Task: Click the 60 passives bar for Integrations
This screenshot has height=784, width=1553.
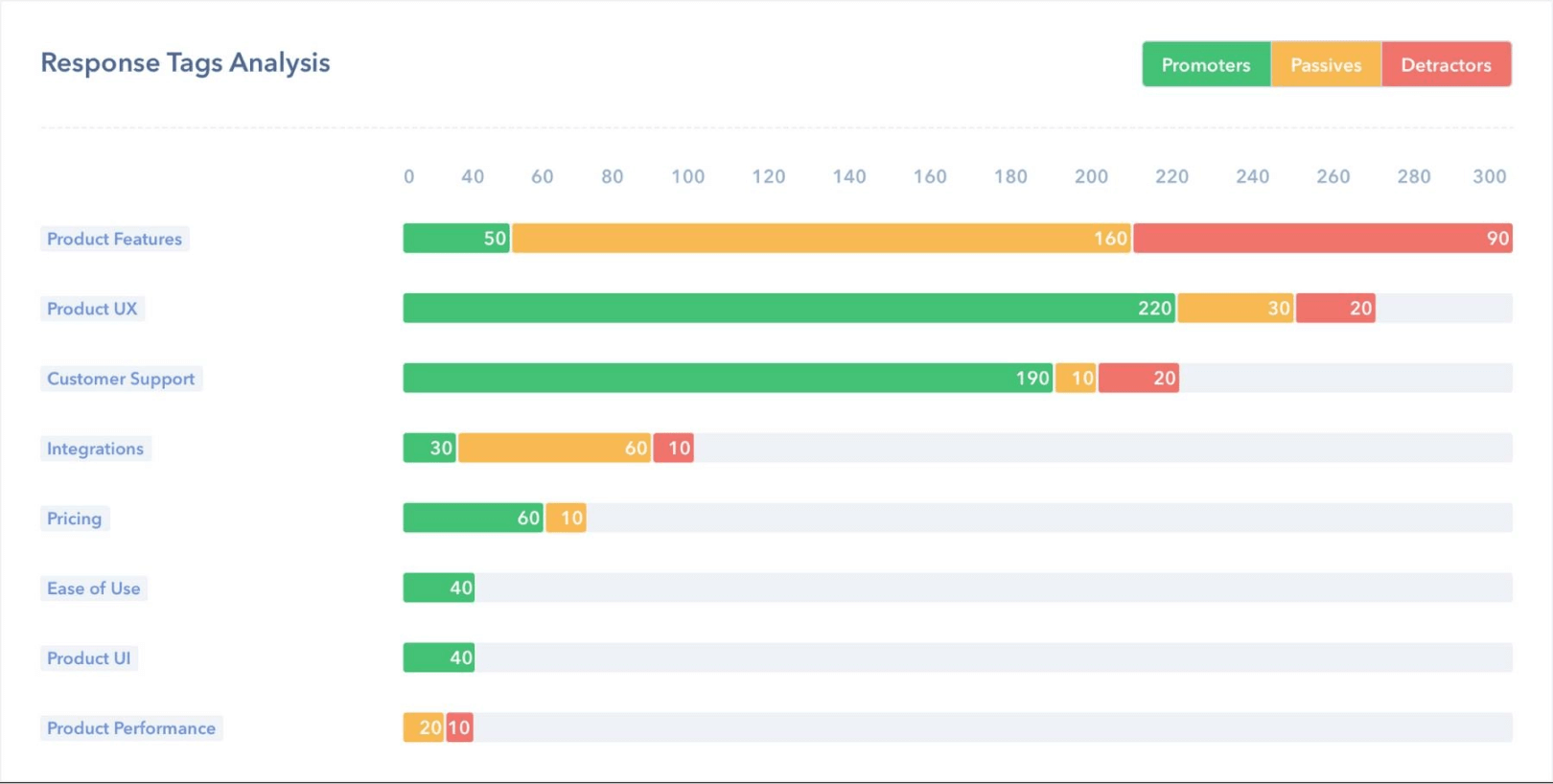Action: [x=554, y=449]
